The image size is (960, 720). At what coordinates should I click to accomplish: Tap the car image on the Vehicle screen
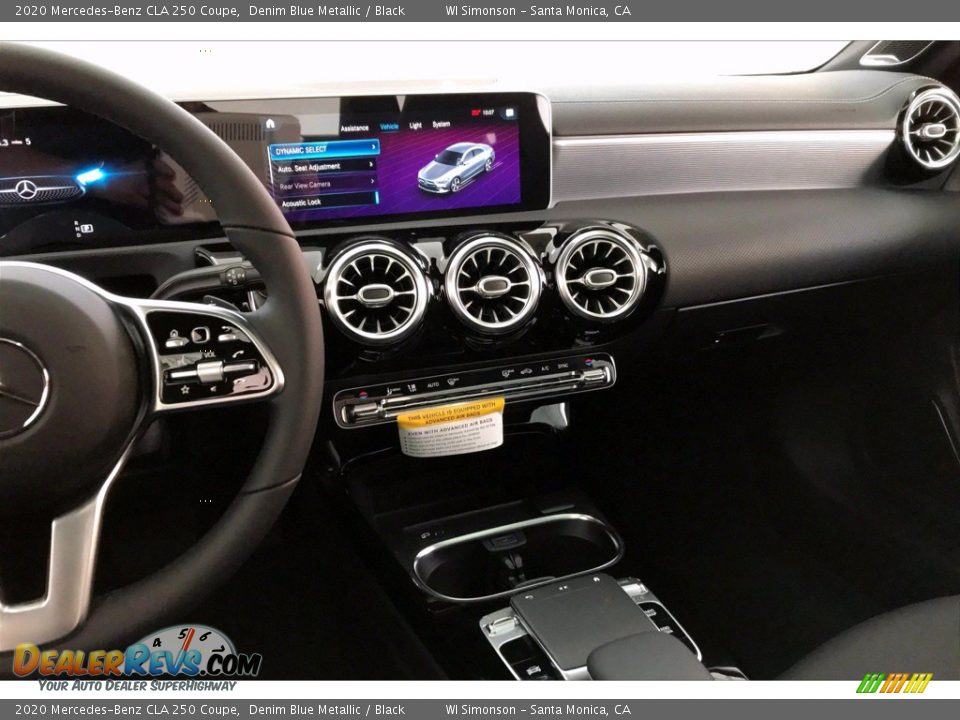(x=457, y=167)
